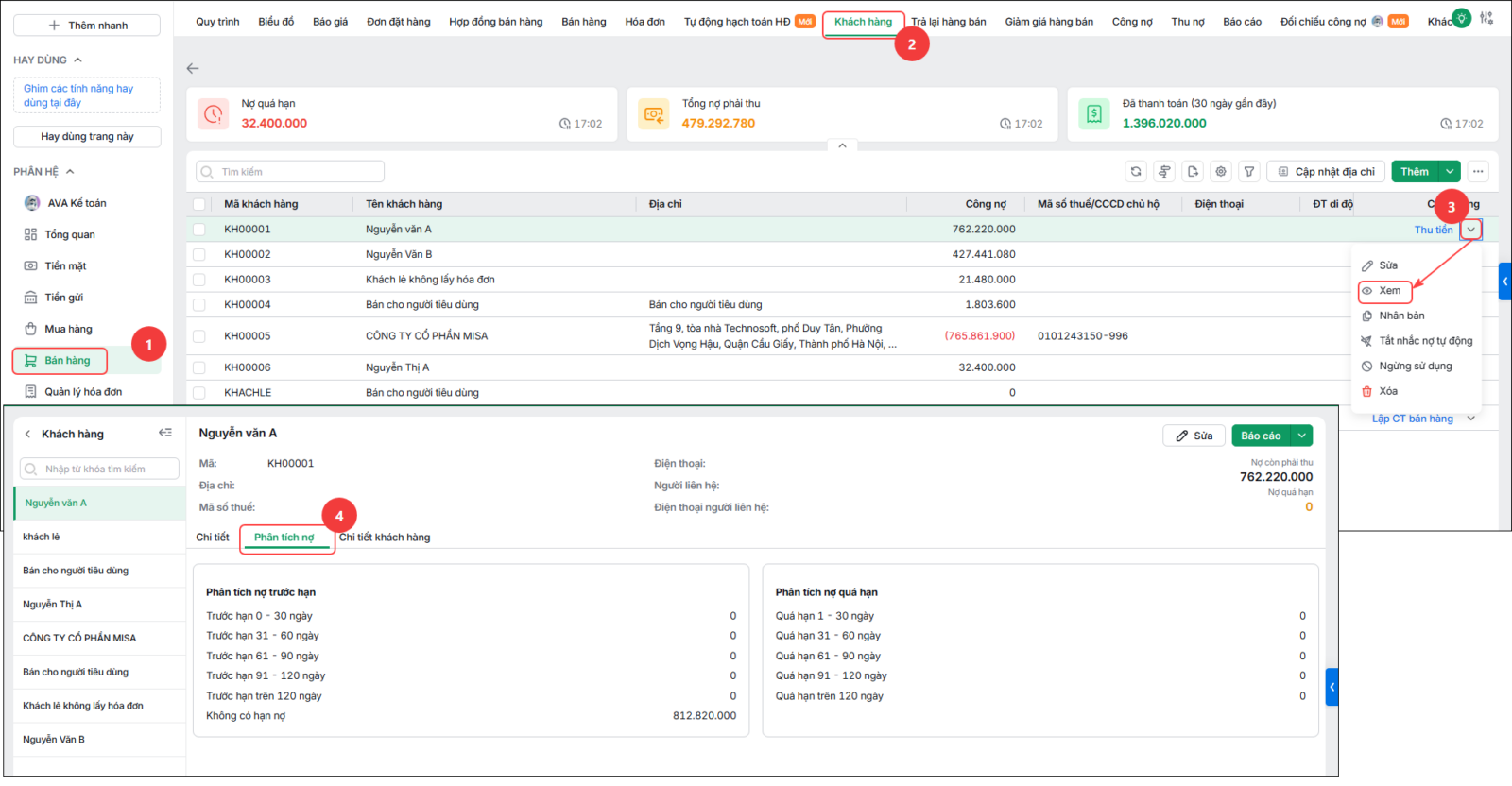
Task: Choose Xóa in the context menu
Action: tap(1387, 391)
